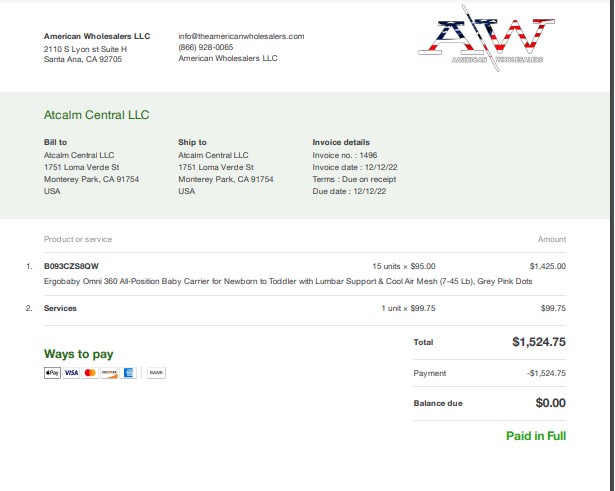This screenshot has width=615, height=491.
Task: Click the Balance due $0.00 amount
Action: (551, 403)
